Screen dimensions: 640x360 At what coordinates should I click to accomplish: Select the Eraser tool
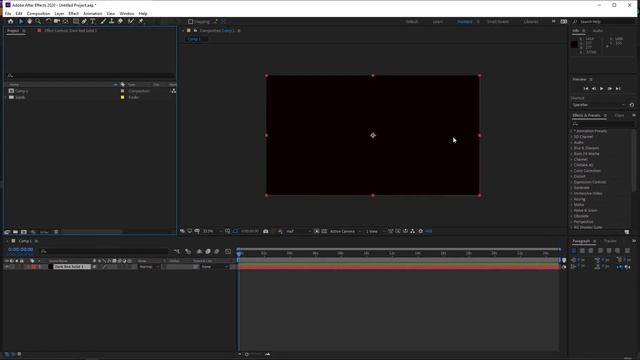click(120, 21)
